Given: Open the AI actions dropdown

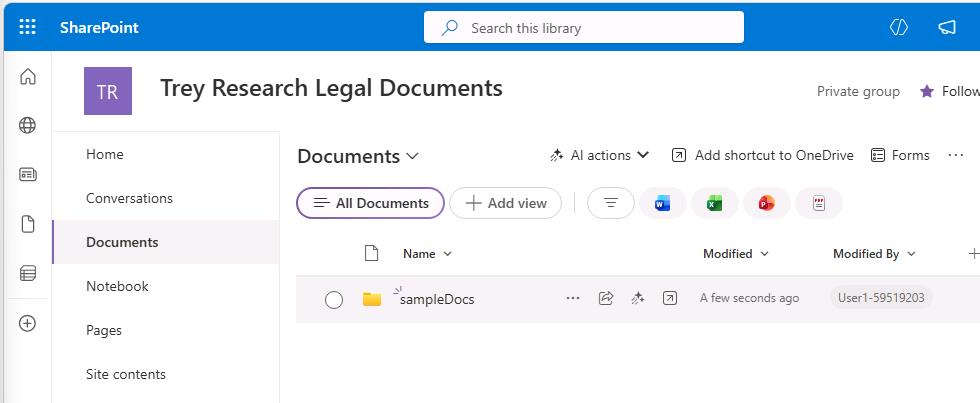Looking at the screenshot, I should point(599,155).
